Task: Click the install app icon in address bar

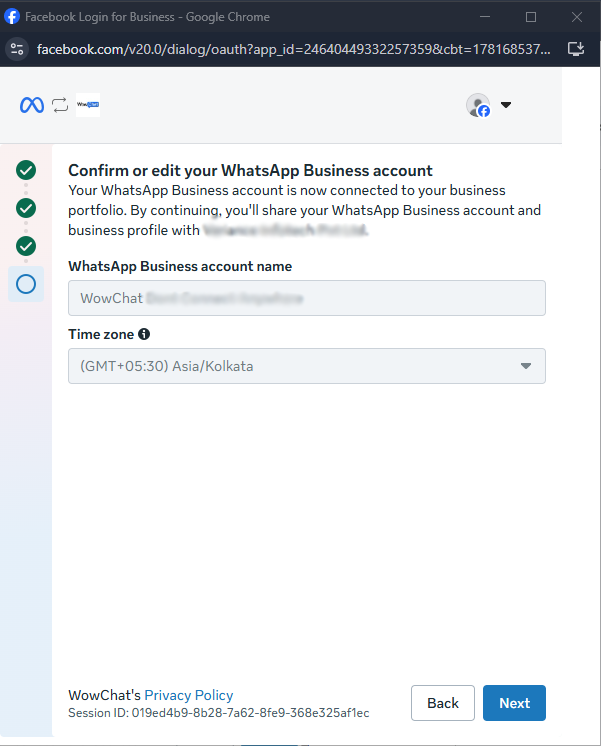Action: click(x=576, y=49)
